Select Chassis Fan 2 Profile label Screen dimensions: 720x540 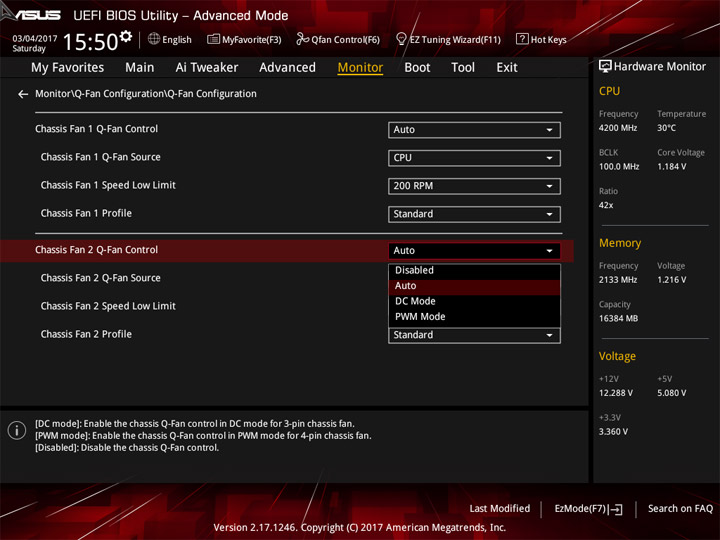(x=86, y=334)
